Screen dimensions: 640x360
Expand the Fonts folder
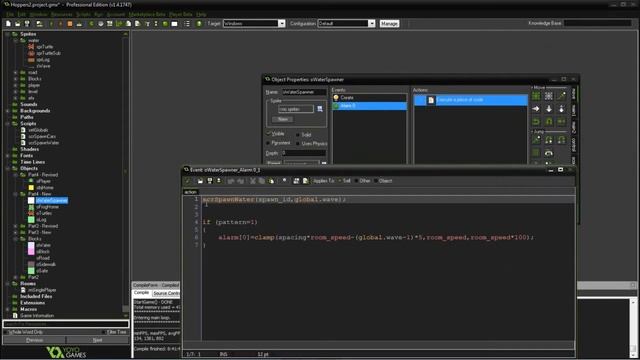click(x=7, y=156)
